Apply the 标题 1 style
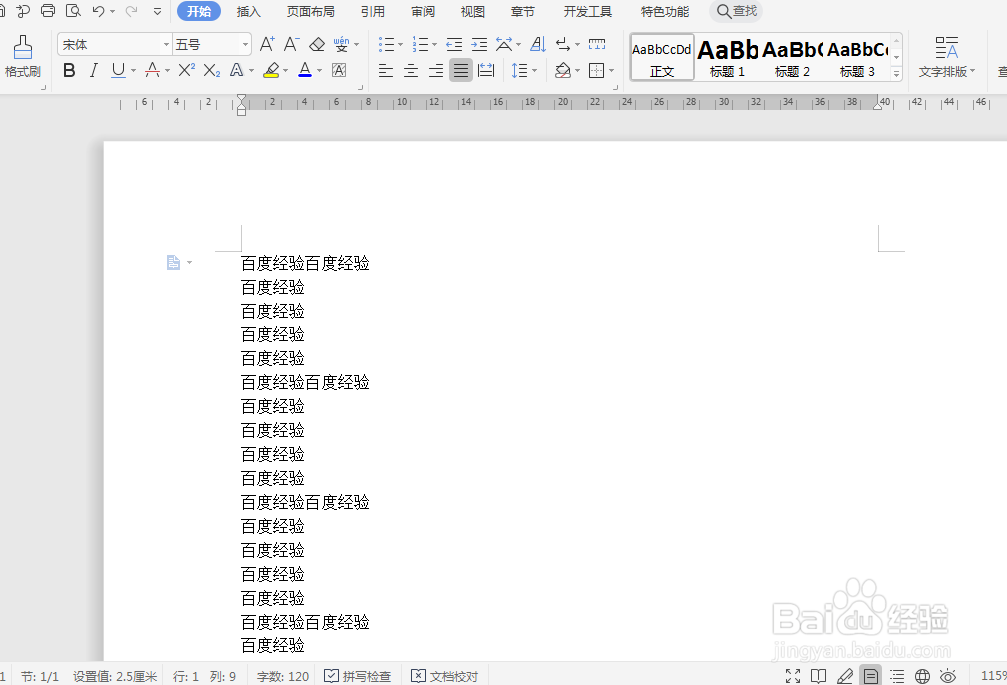The width and height of the screenshot is (1007, 685). click(726, 57)
